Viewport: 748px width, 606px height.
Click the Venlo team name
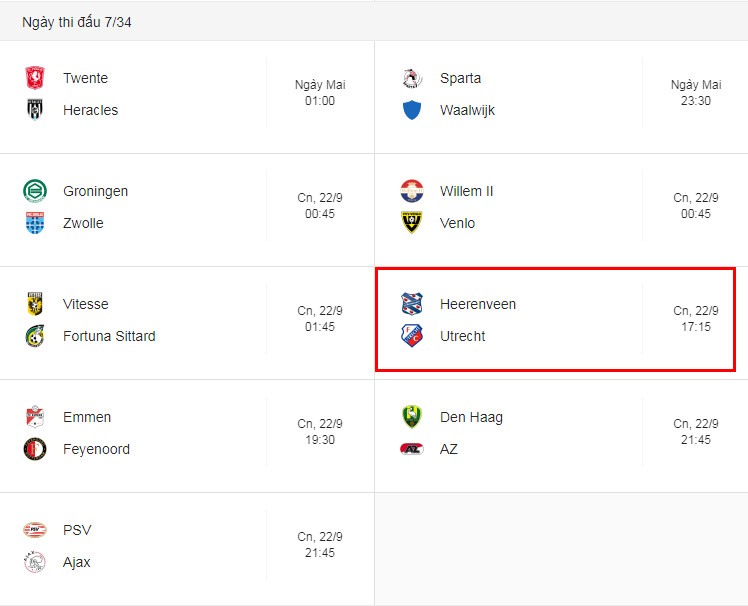tap(457, 223)
